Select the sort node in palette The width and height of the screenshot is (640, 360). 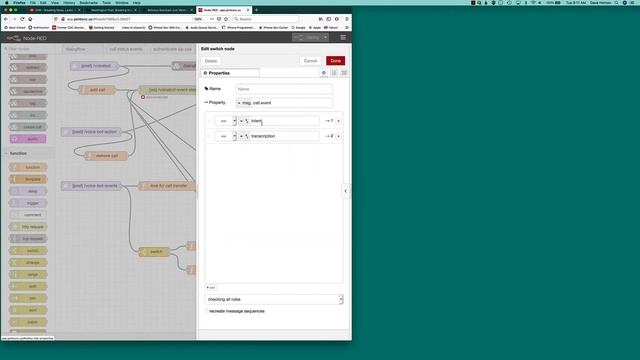(x=28, y=310)
